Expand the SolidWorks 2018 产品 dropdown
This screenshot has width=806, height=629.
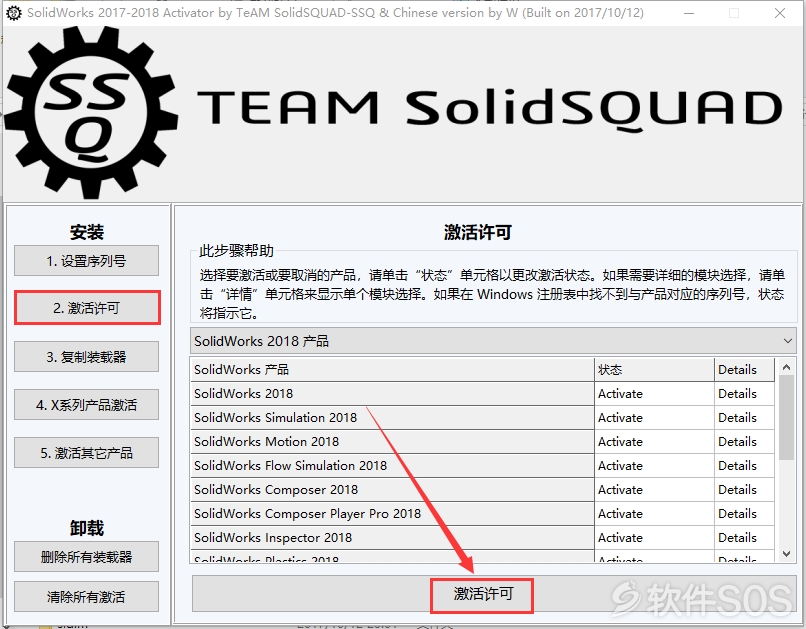493,341
